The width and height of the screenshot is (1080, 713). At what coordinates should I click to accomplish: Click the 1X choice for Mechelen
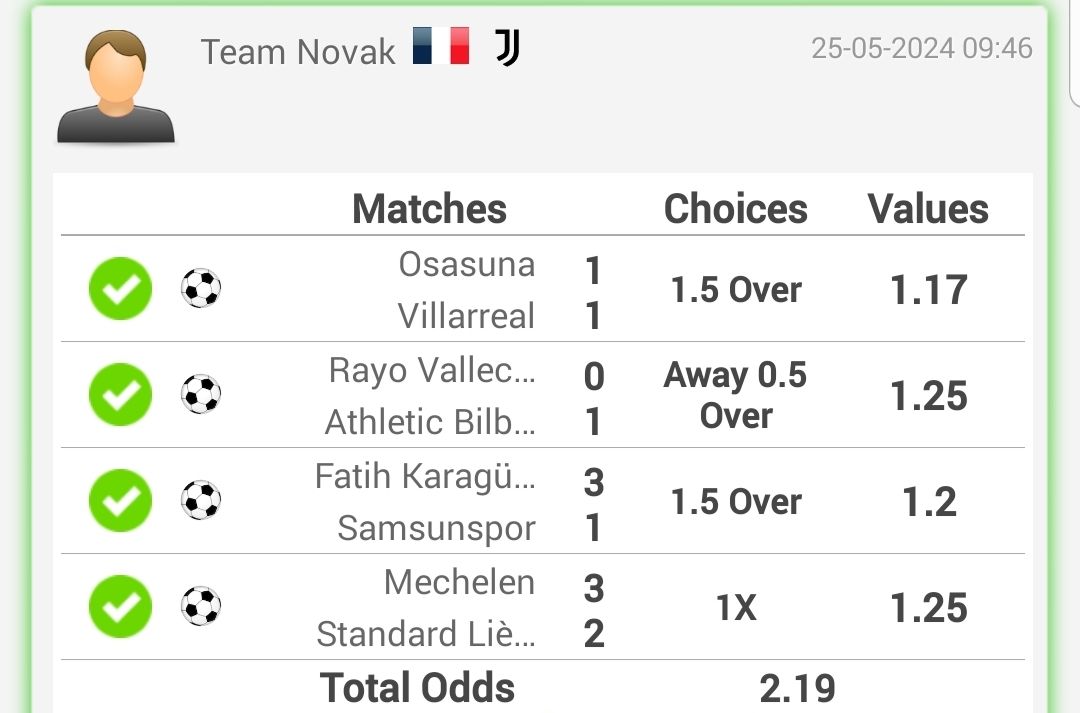pyautogui.click(x=736, y=608)
